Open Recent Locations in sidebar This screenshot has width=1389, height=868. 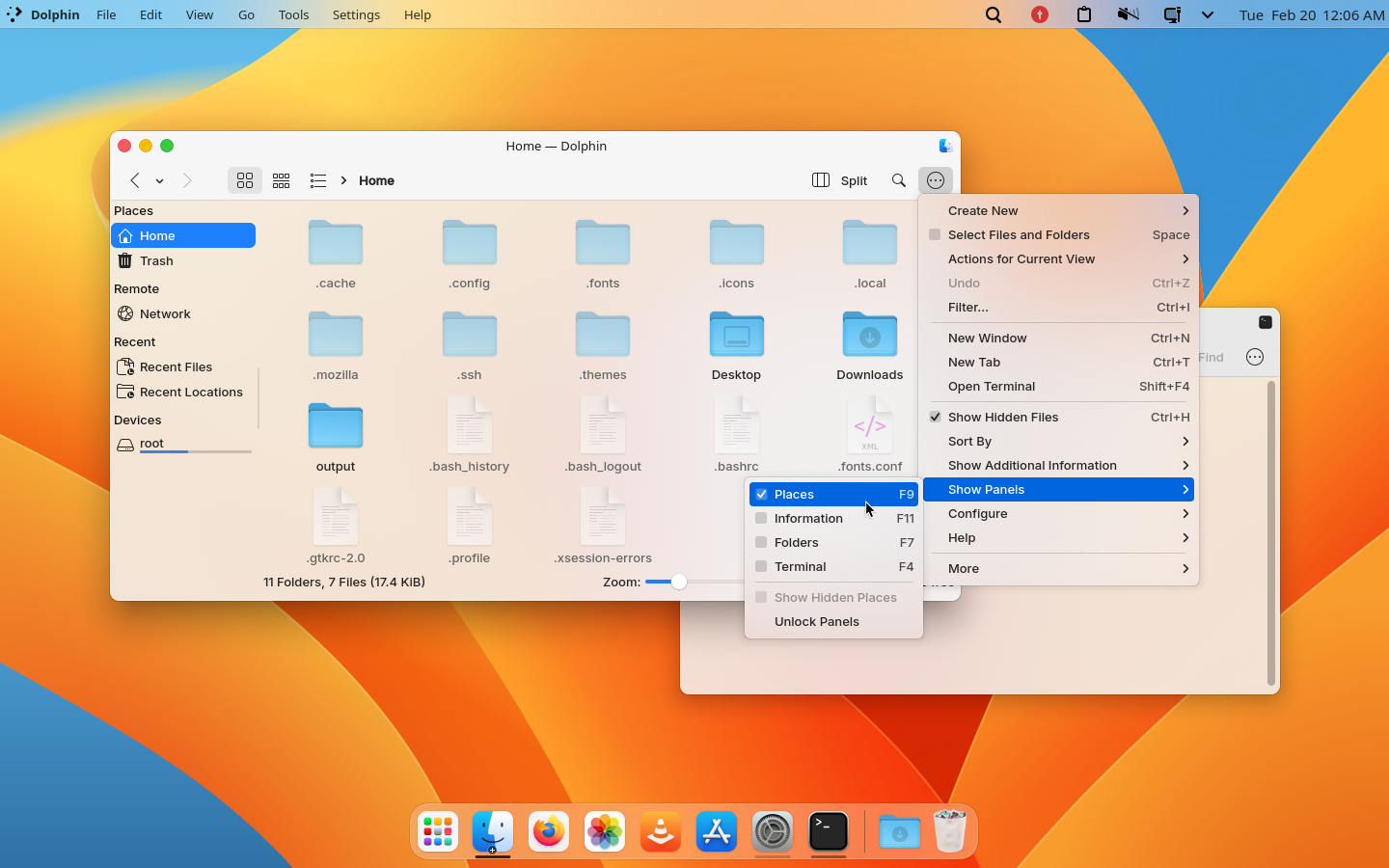183,392
